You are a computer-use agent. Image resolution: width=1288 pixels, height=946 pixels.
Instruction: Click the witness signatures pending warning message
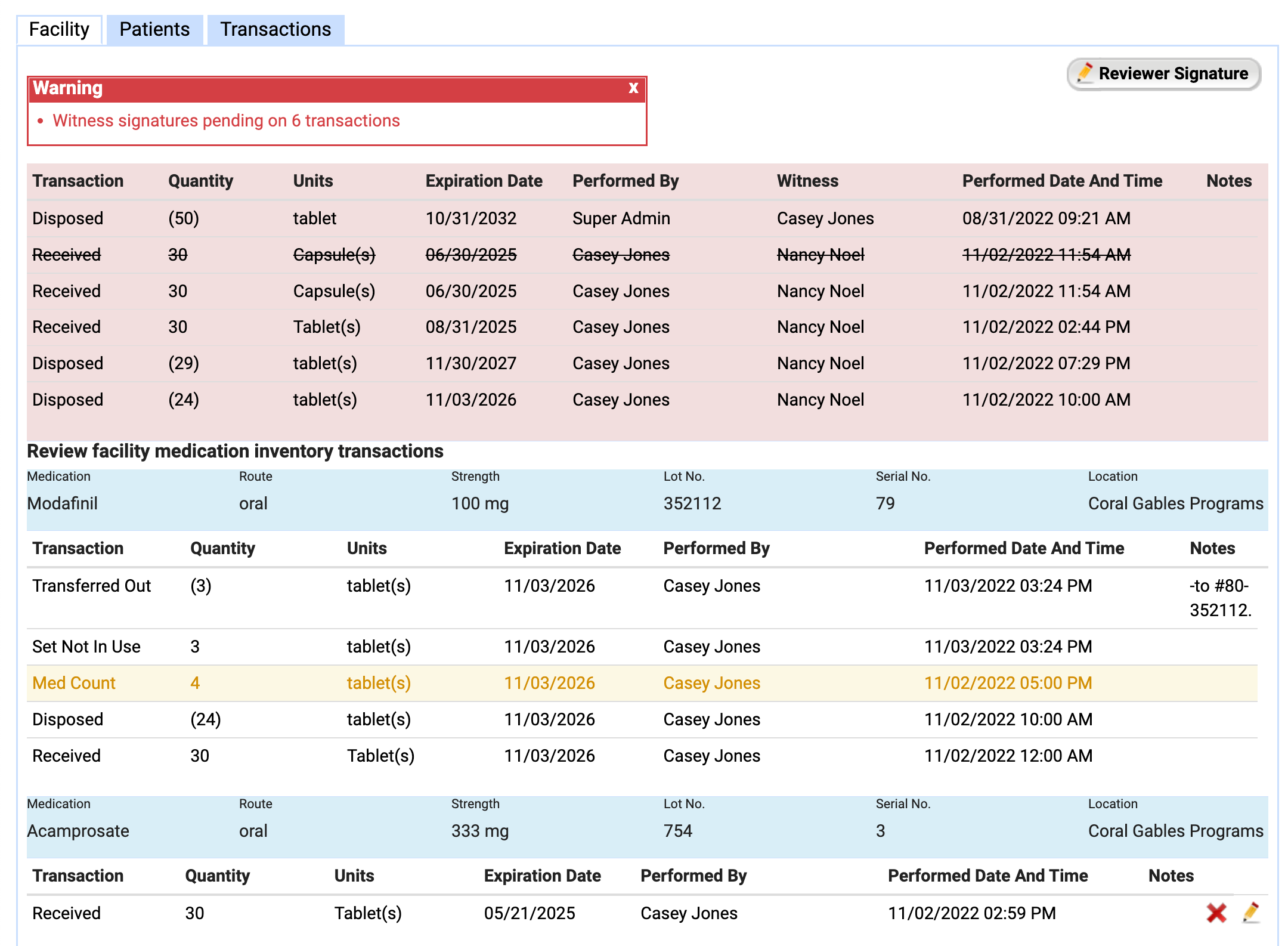(x=226, y=120)
